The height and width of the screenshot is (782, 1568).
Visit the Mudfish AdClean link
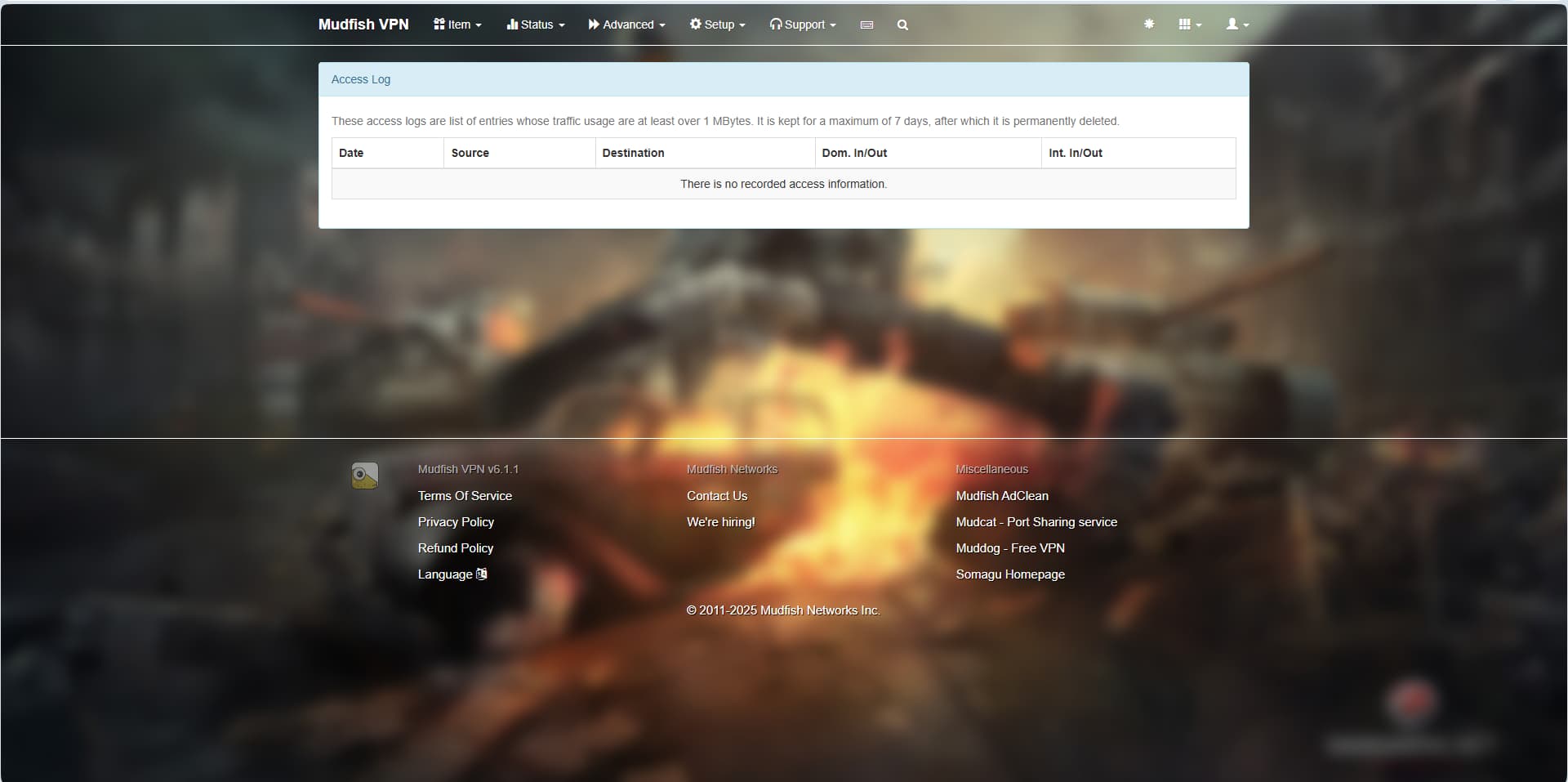[1002, 496]
